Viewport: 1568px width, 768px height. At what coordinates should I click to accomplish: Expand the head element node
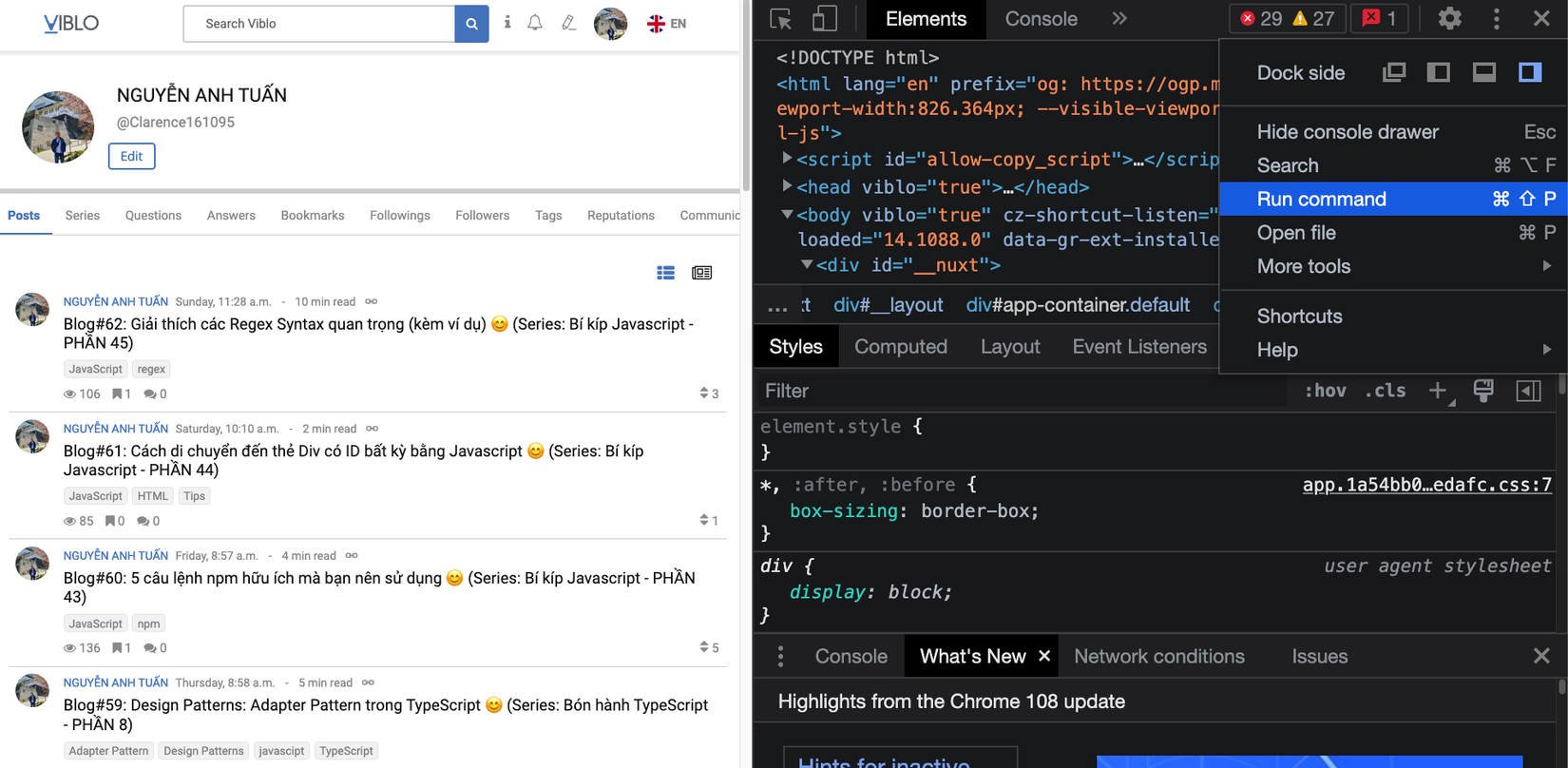[787, 186]
